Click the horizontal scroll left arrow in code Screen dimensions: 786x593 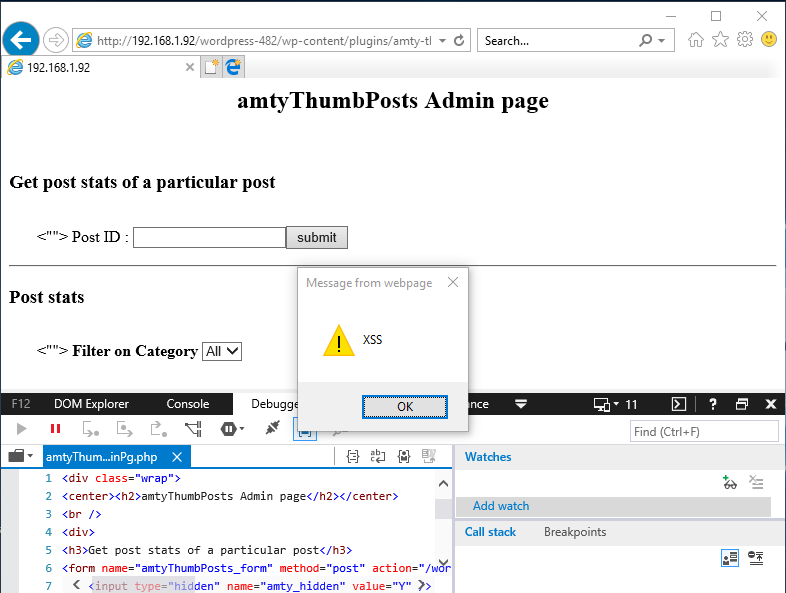(x=76, y=584)
